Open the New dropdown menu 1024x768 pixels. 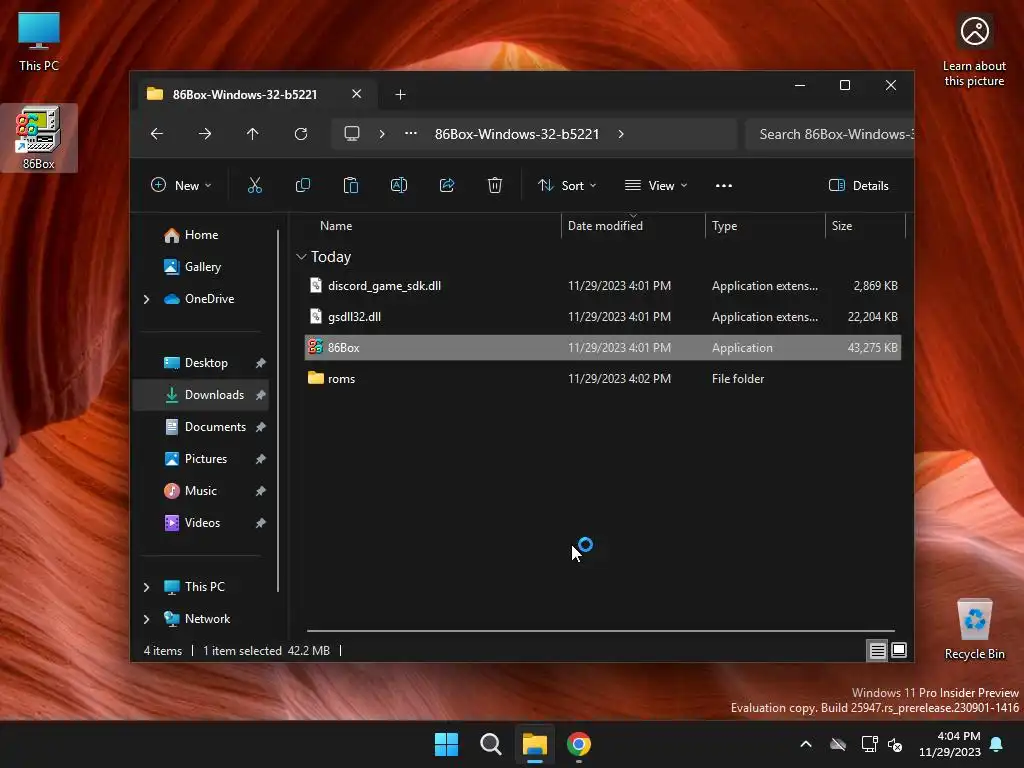point(181,185)
